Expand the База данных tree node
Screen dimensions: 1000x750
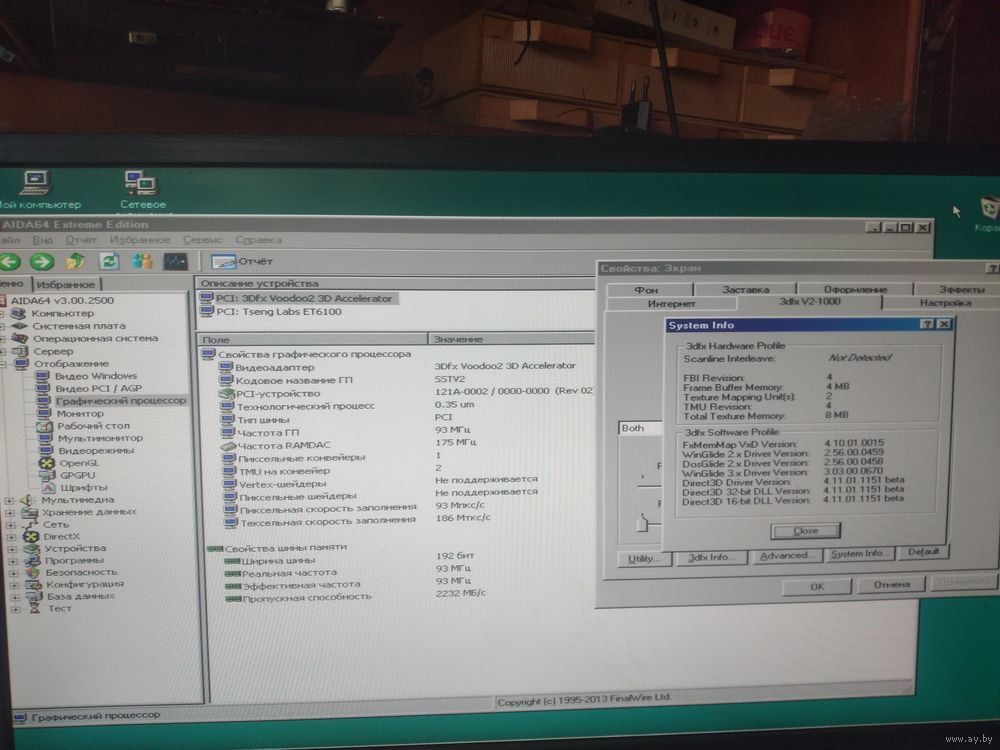15,597
